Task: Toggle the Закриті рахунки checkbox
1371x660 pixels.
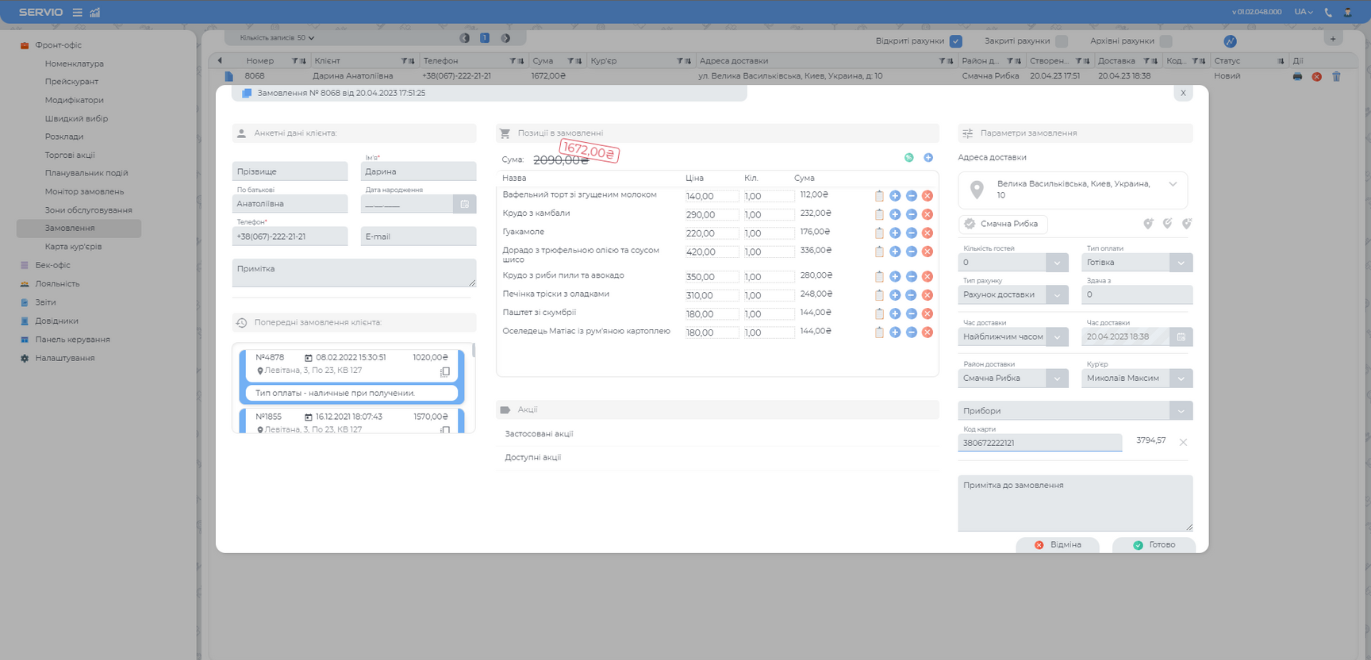Action: [1061, 42]
